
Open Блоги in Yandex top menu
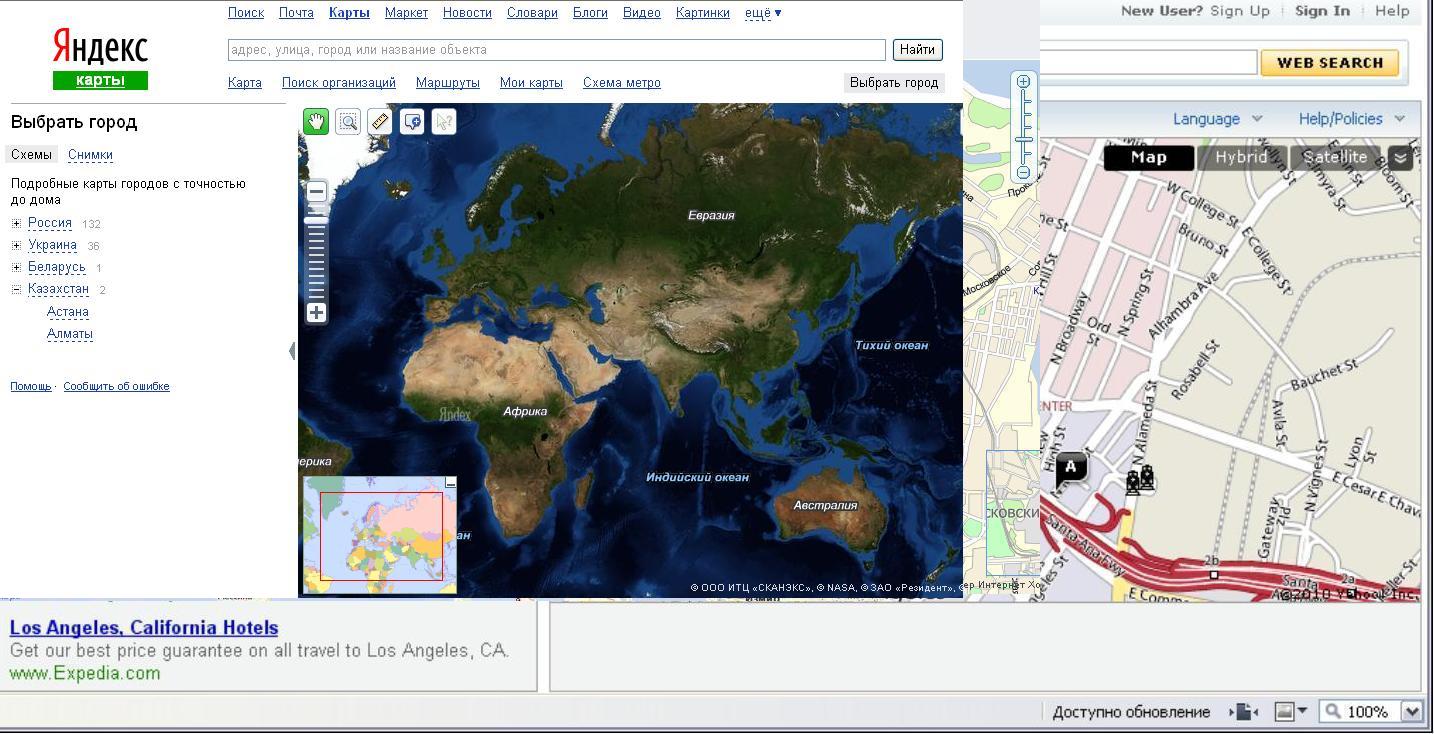coord(590,13)
